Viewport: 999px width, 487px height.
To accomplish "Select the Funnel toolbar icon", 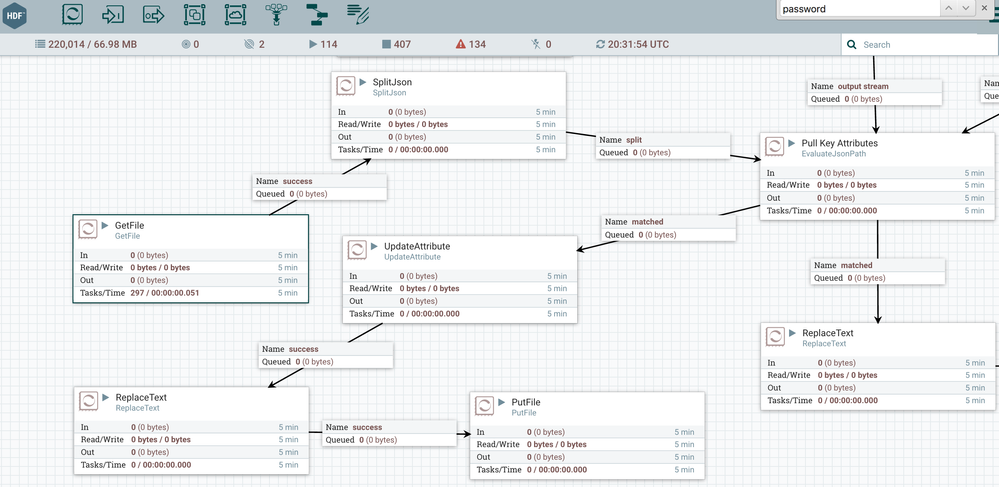I will tap(276, 14).
